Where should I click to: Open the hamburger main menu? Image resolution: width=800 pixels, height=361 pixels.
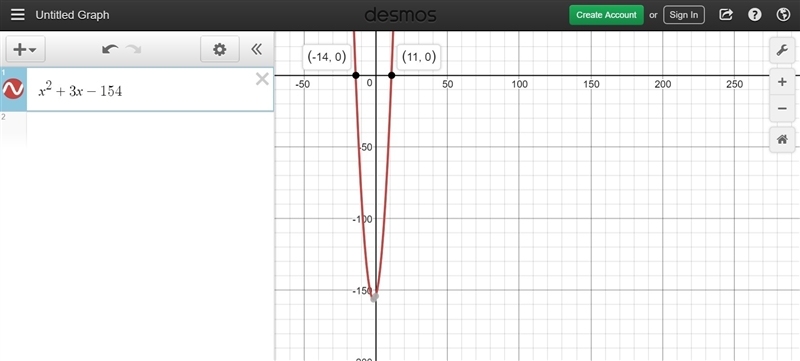[18, 15]
